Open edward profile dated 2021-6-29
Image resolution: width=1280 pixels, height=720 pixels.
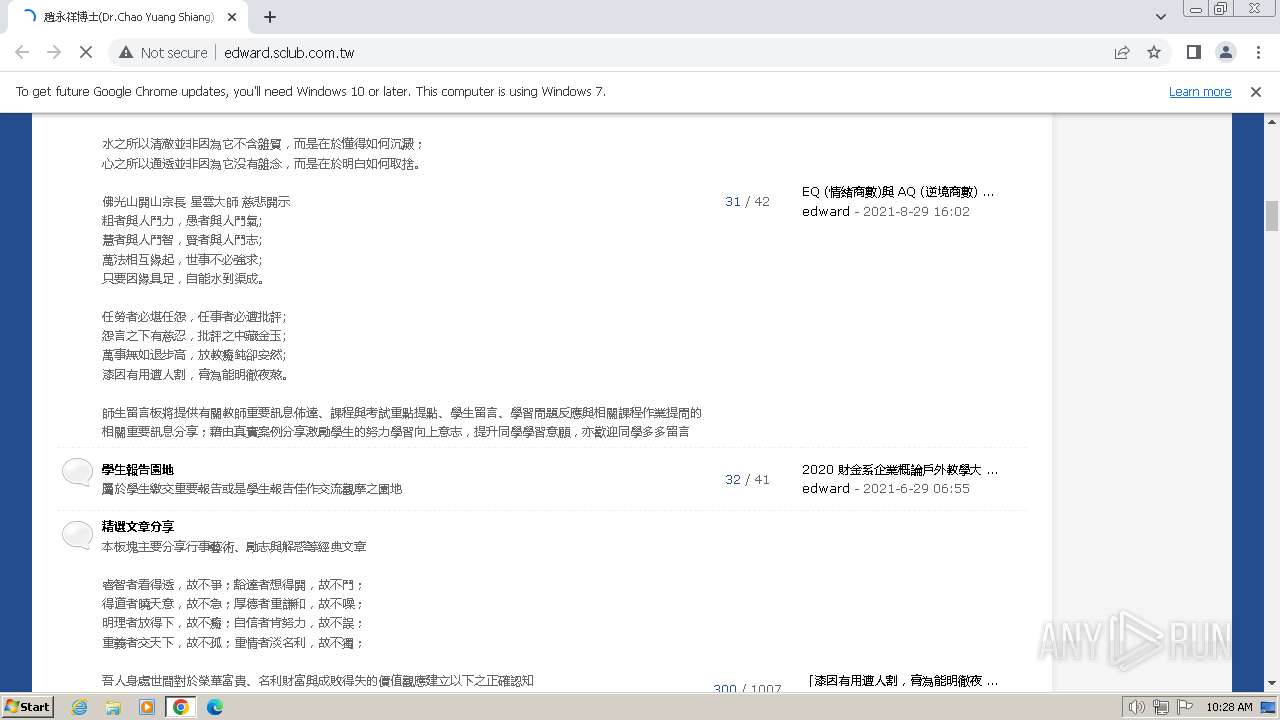[x=826, y=488]
